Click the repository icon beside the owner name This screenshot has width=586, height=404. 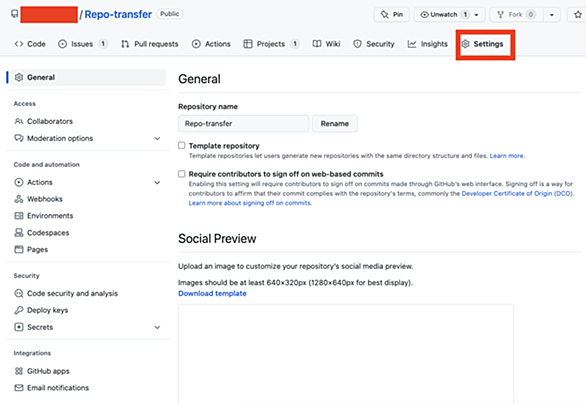[14, 14]
